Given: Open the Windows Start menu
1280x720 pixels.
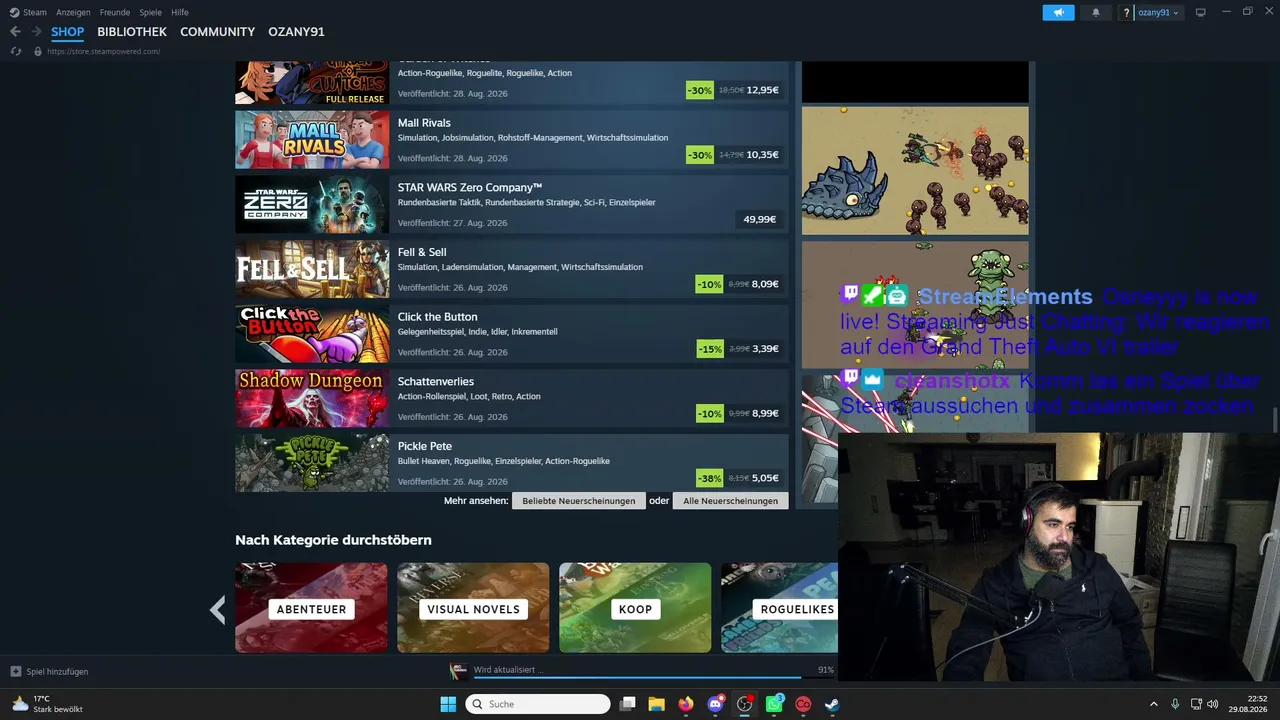Looking at the screenshot, I should click(x=448, y=704).
